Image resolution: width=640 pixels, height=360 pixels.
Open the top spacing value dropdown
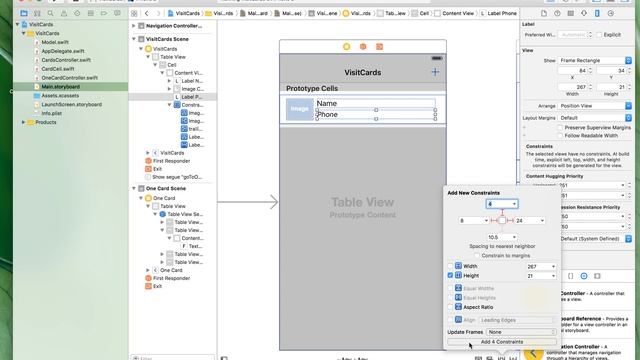click(514, 204)
